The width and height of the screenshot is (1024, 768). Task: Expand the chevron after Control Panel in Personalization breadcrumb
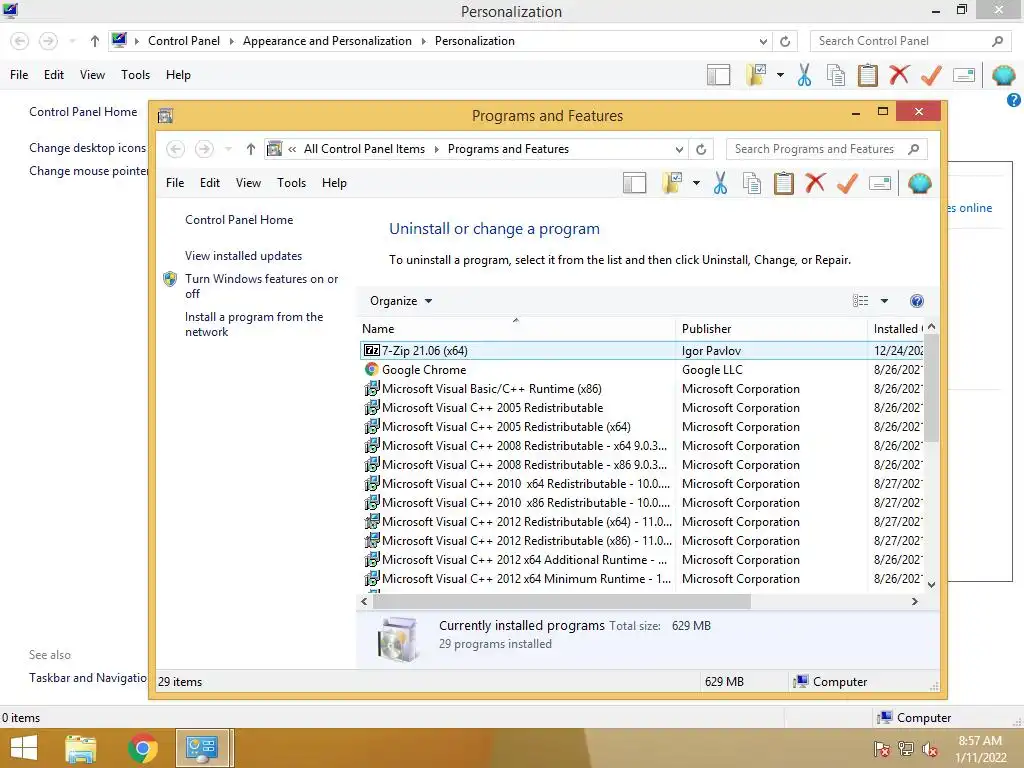(x=231, y=41)
